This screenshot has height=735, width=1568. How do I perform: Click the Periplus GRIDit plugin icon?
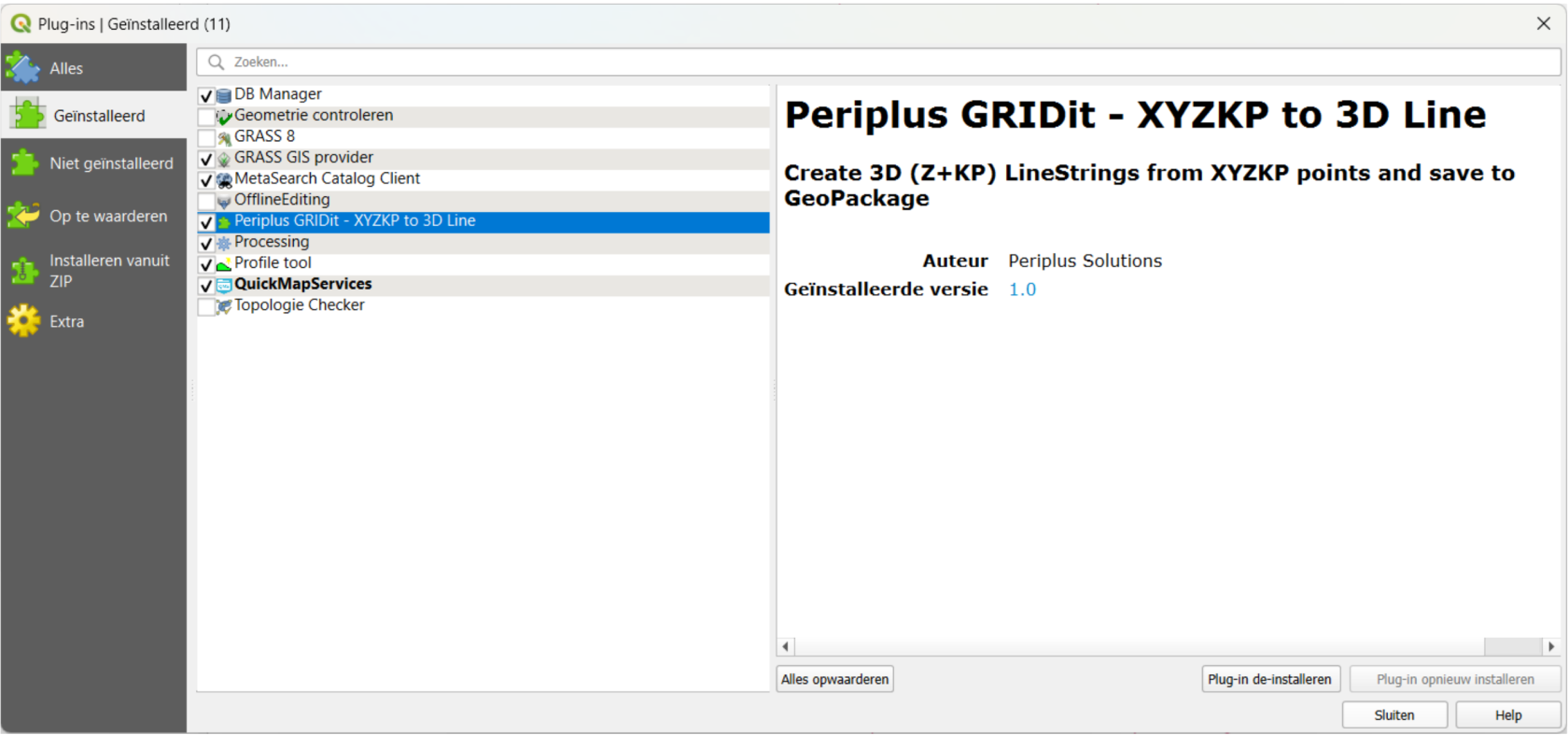click(224, 222)
